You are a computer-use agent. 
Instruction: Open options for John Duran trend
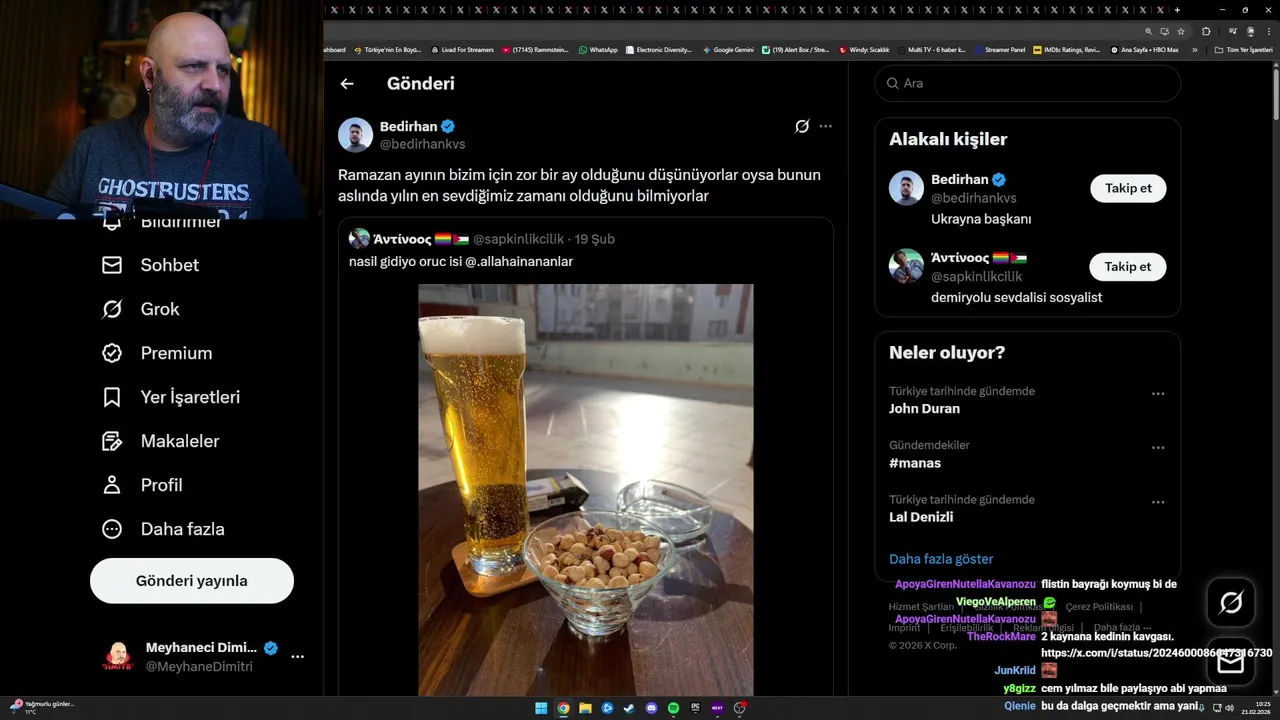click(1158, 394)
